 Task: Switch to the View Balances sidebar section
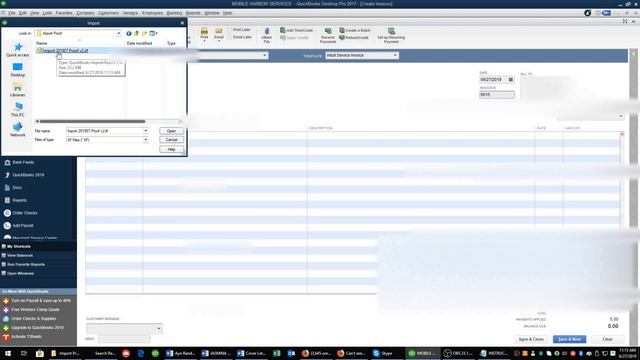(x=20, y=256)
